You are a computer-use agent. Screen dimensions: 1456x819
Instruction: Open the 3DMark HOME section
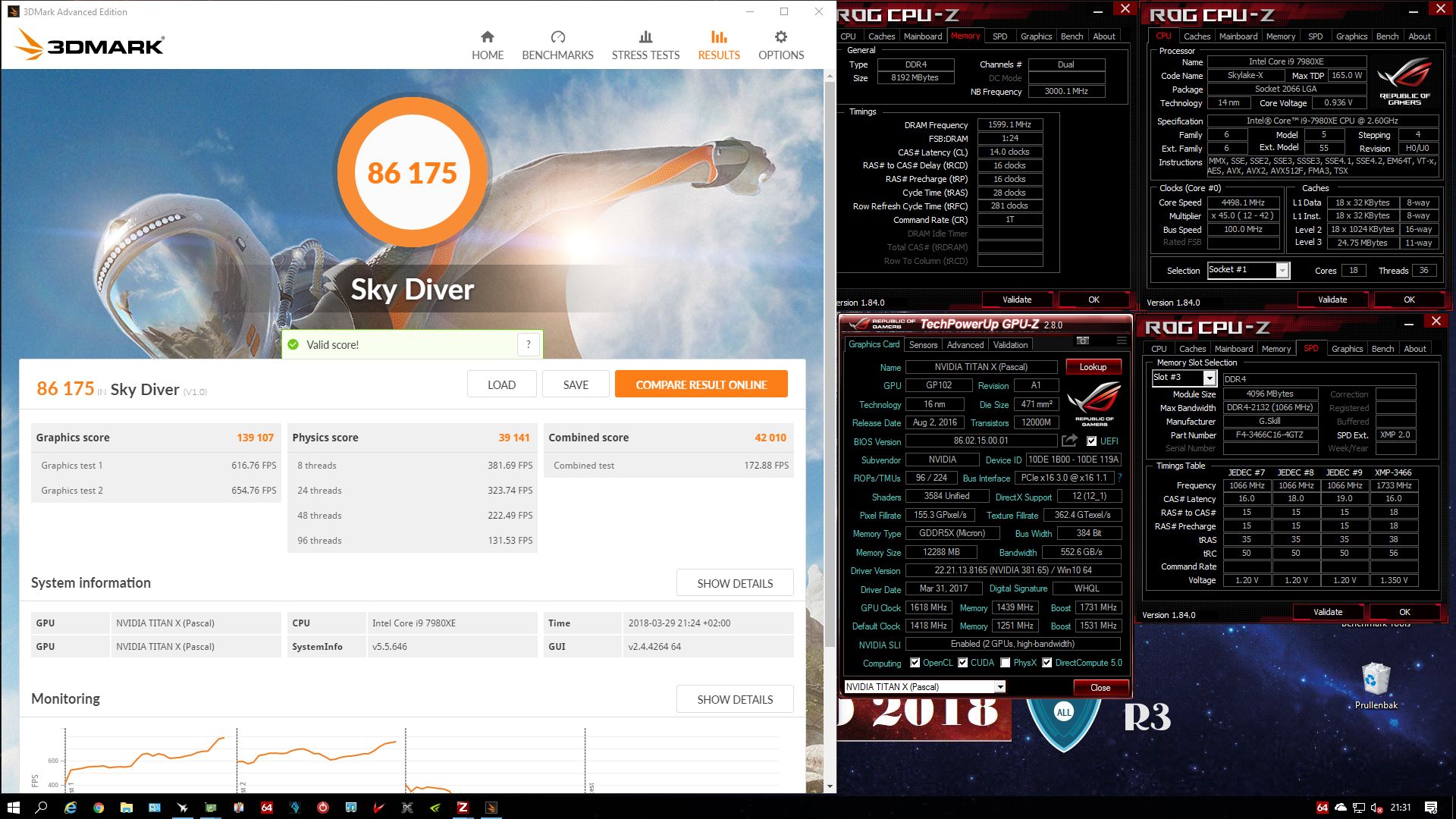(x=488, y=45)
